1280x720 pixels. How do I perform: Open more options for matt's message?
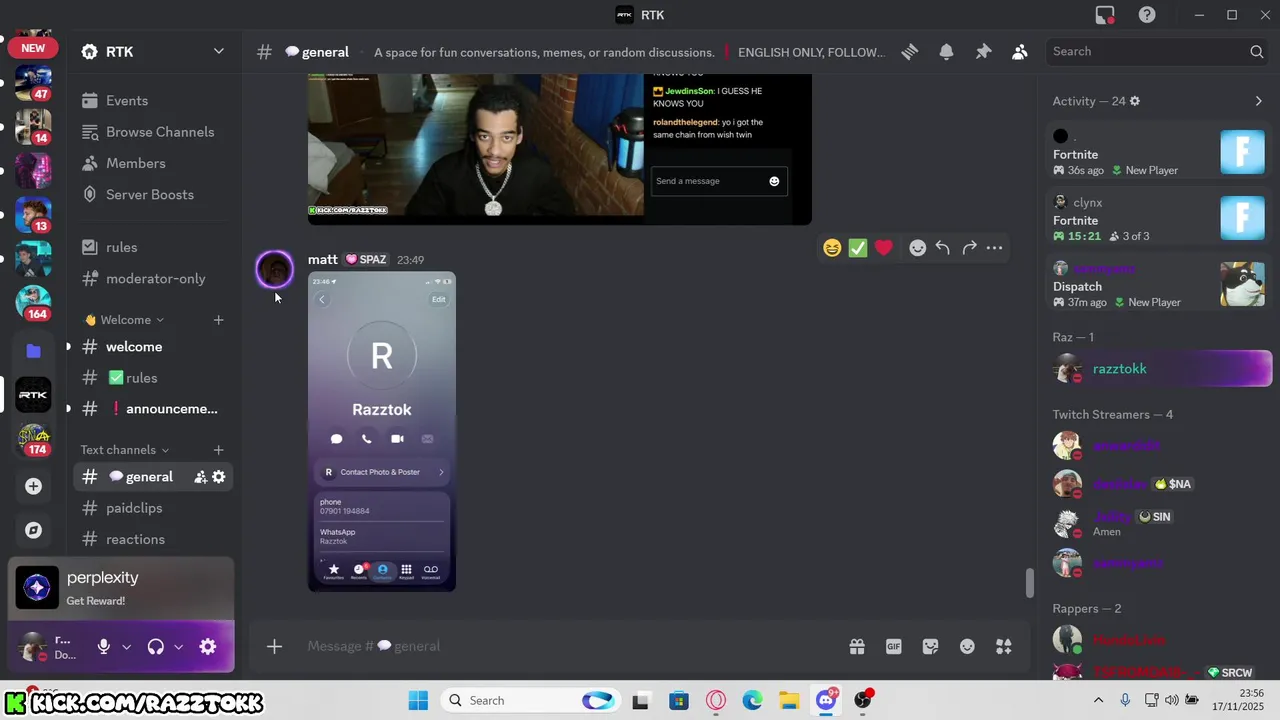tap(994, 248)
